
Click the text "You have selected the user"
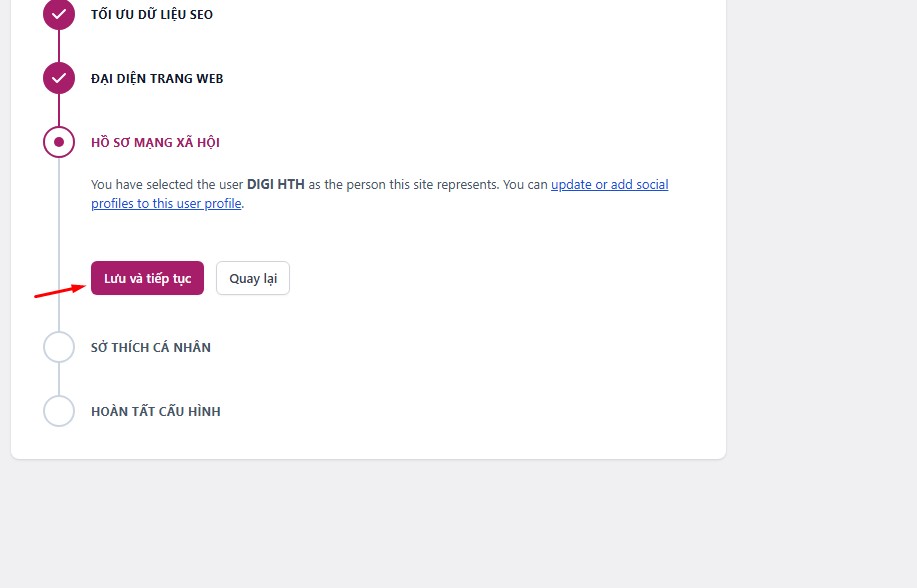point(167,185)
